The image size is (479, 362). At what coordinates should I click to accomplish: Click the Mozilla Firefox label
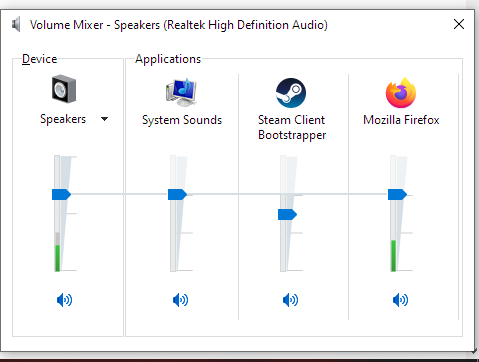(401, 120)
